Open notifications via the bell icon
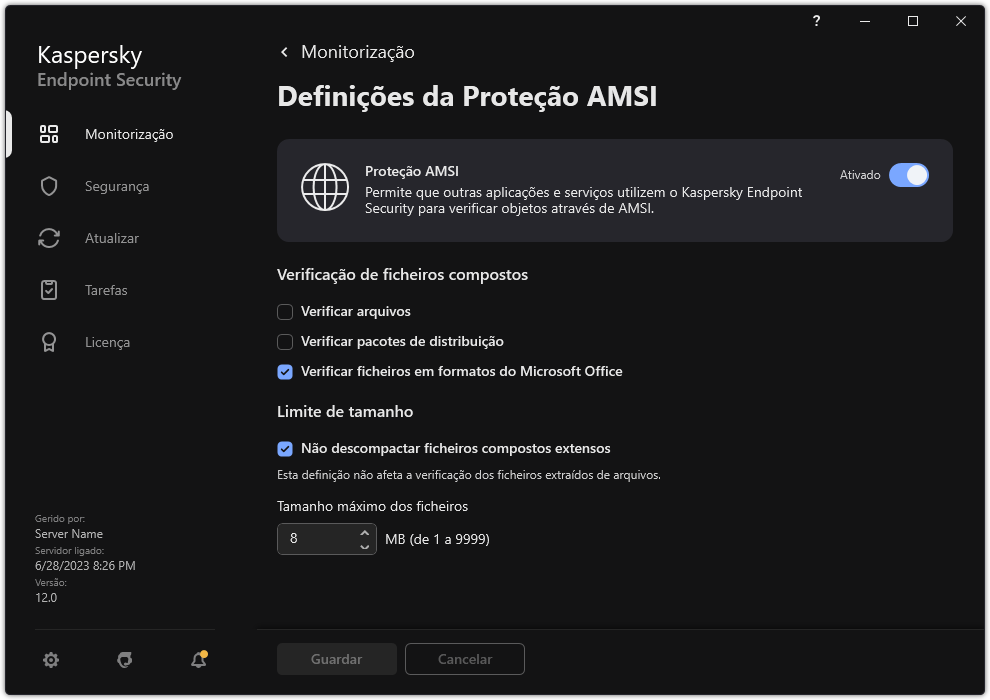 pos(198,661)
